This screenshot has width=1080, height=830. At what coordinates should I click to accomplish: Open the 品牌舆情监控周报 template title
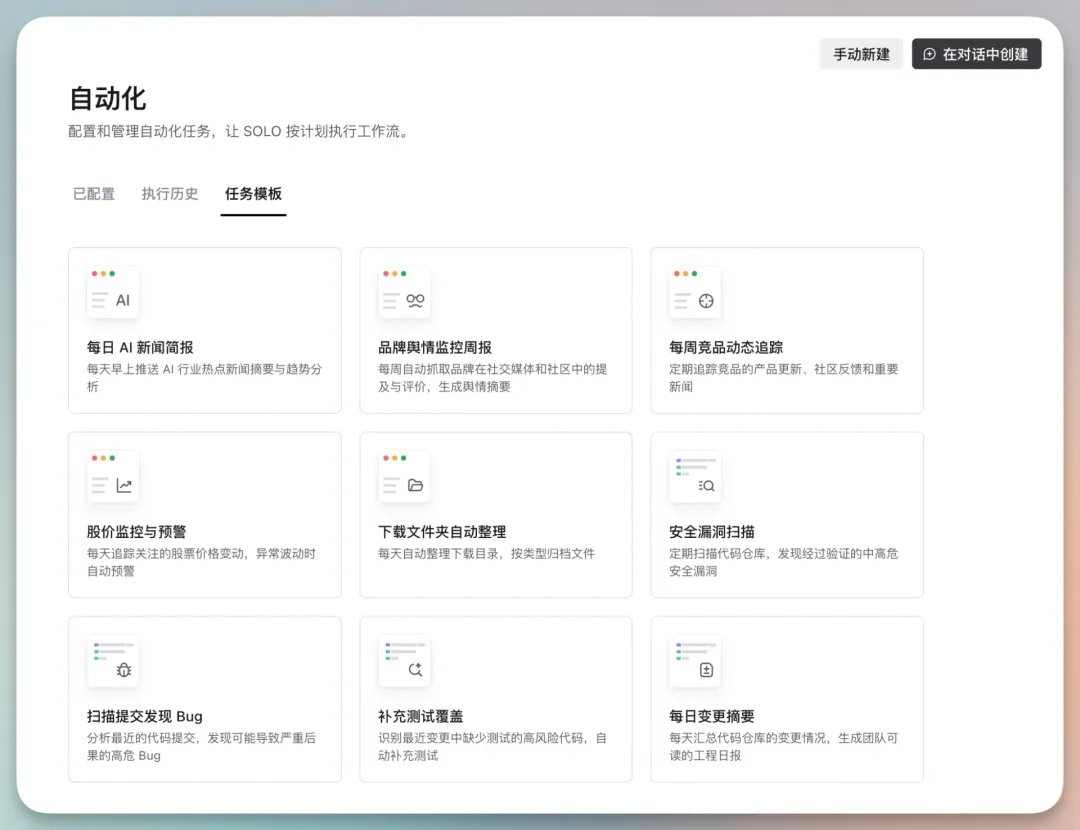435,347
